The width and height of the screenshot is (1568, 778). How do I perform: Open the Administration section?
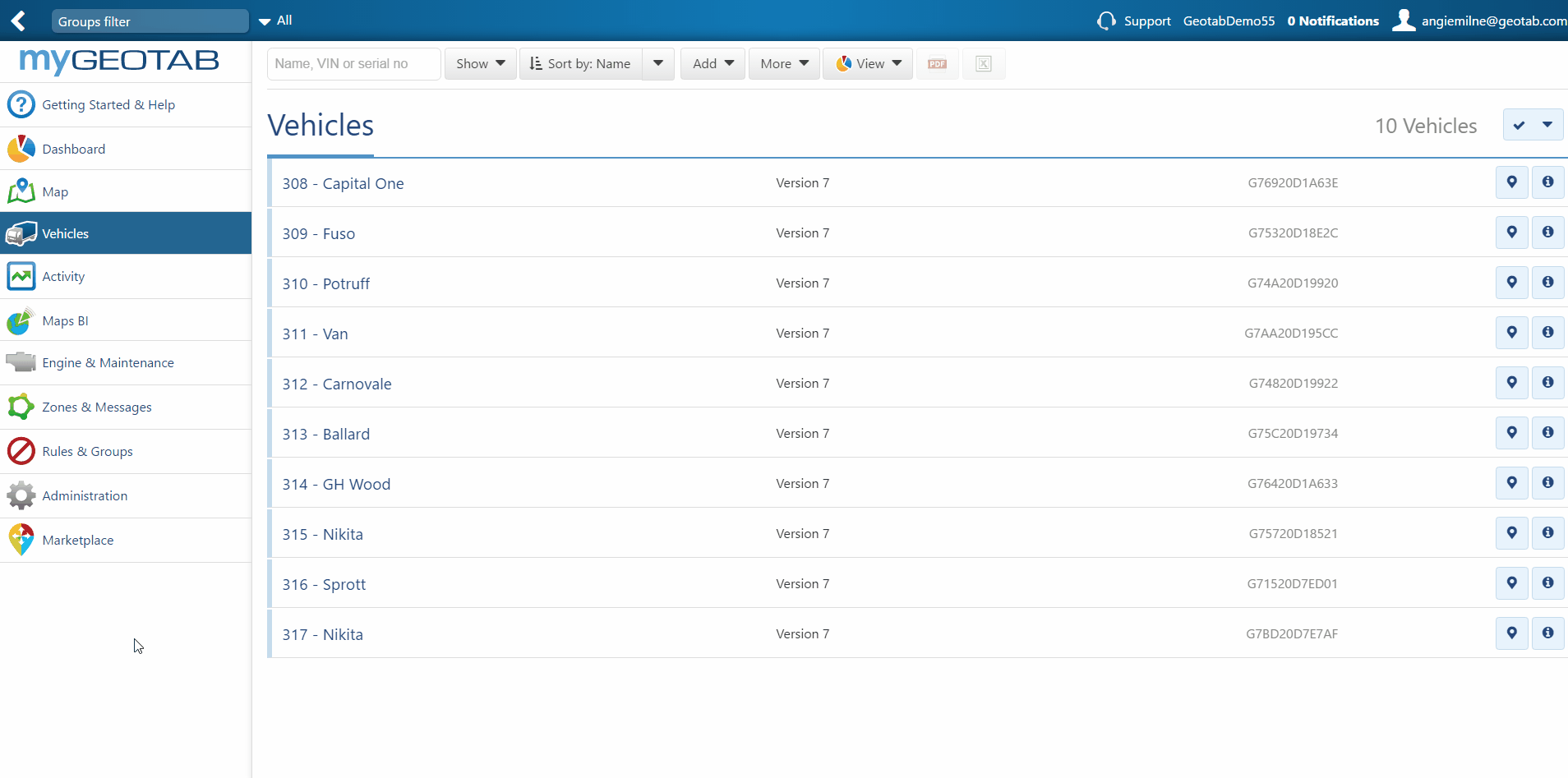(x=126, y=495)
